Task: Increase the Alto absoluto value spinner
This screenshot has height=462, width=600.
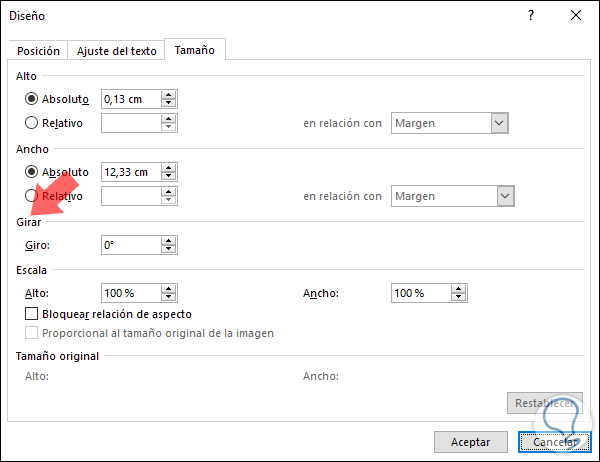Action: click(x=169, y=95)
